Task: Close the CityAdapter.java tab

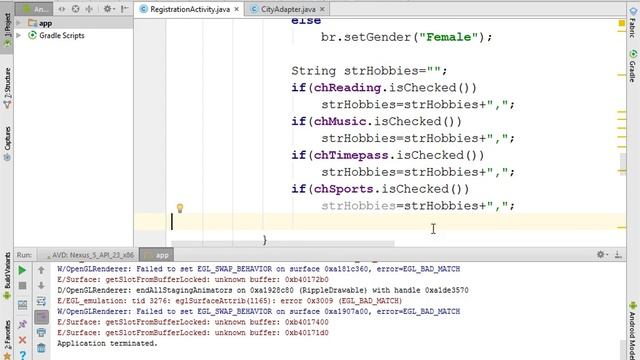Action: 322,9
